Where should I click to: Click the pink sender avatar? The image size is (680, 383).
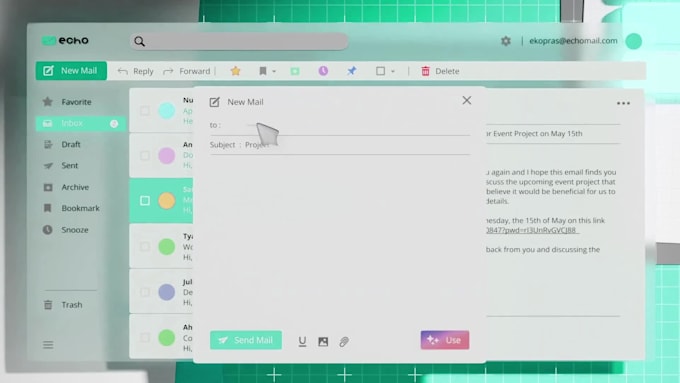167,156
